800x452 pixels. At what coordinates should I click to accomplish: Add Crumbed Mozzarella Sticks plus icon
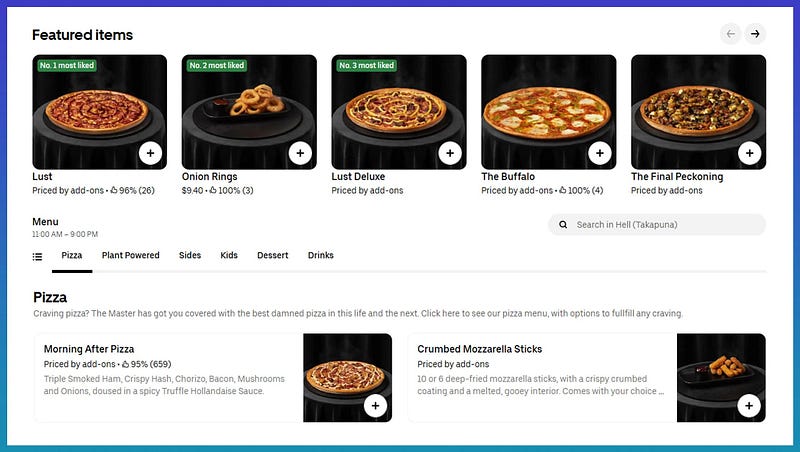[749, 406]
